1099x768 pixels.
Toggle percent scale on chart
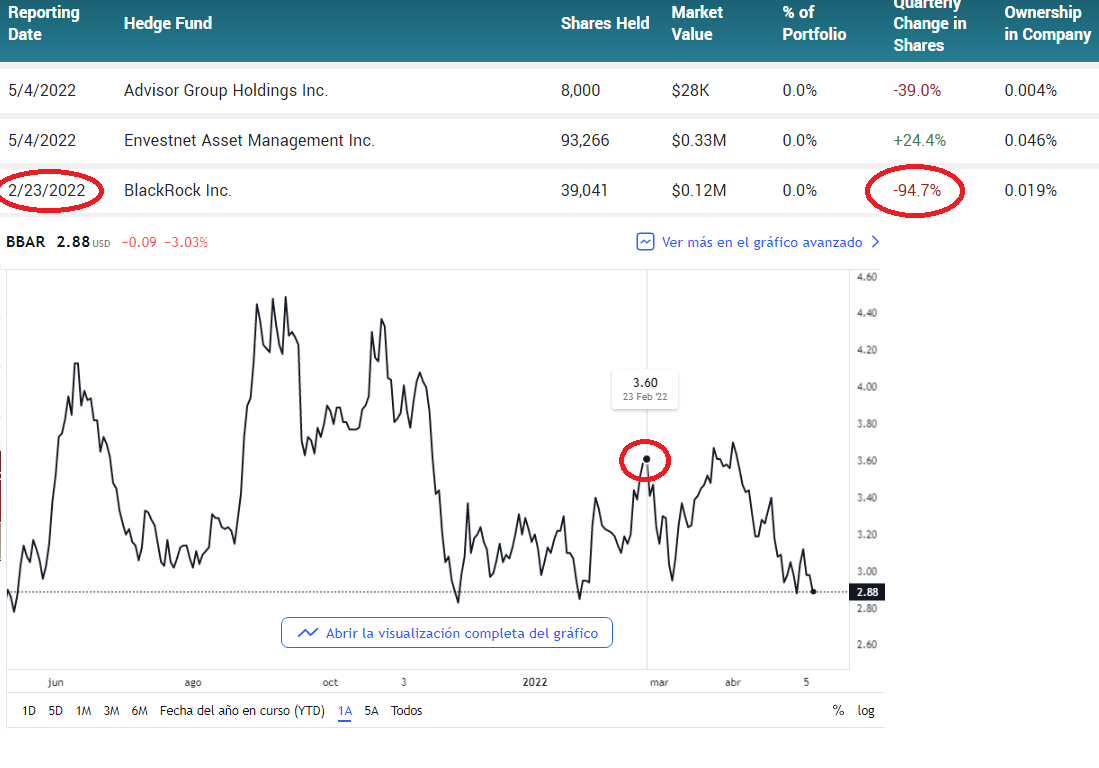[838, 711]
